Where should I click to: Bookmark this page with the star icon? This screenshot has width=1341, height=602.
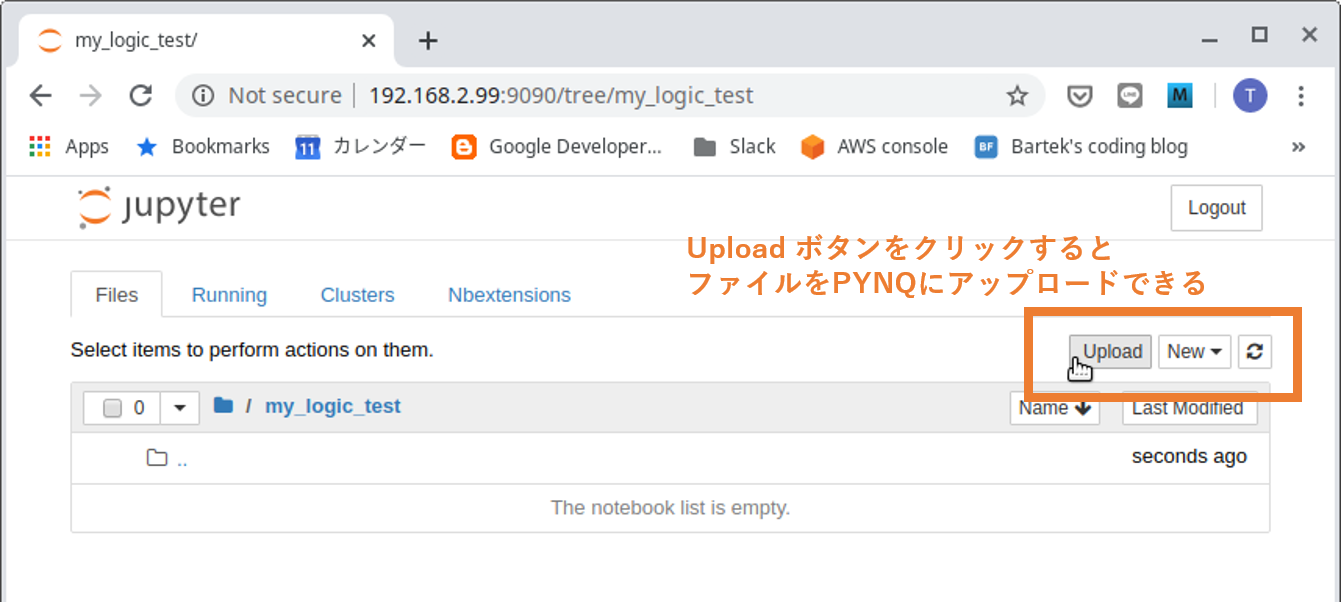[1017, 96]
